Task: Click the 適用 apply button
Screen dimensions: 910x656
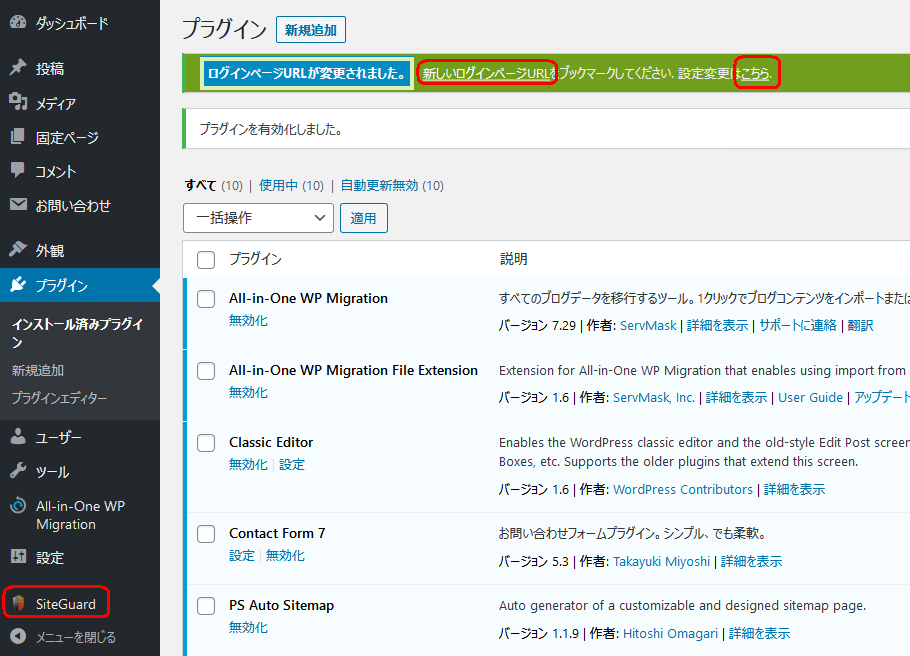Action: tap(363, 218)
